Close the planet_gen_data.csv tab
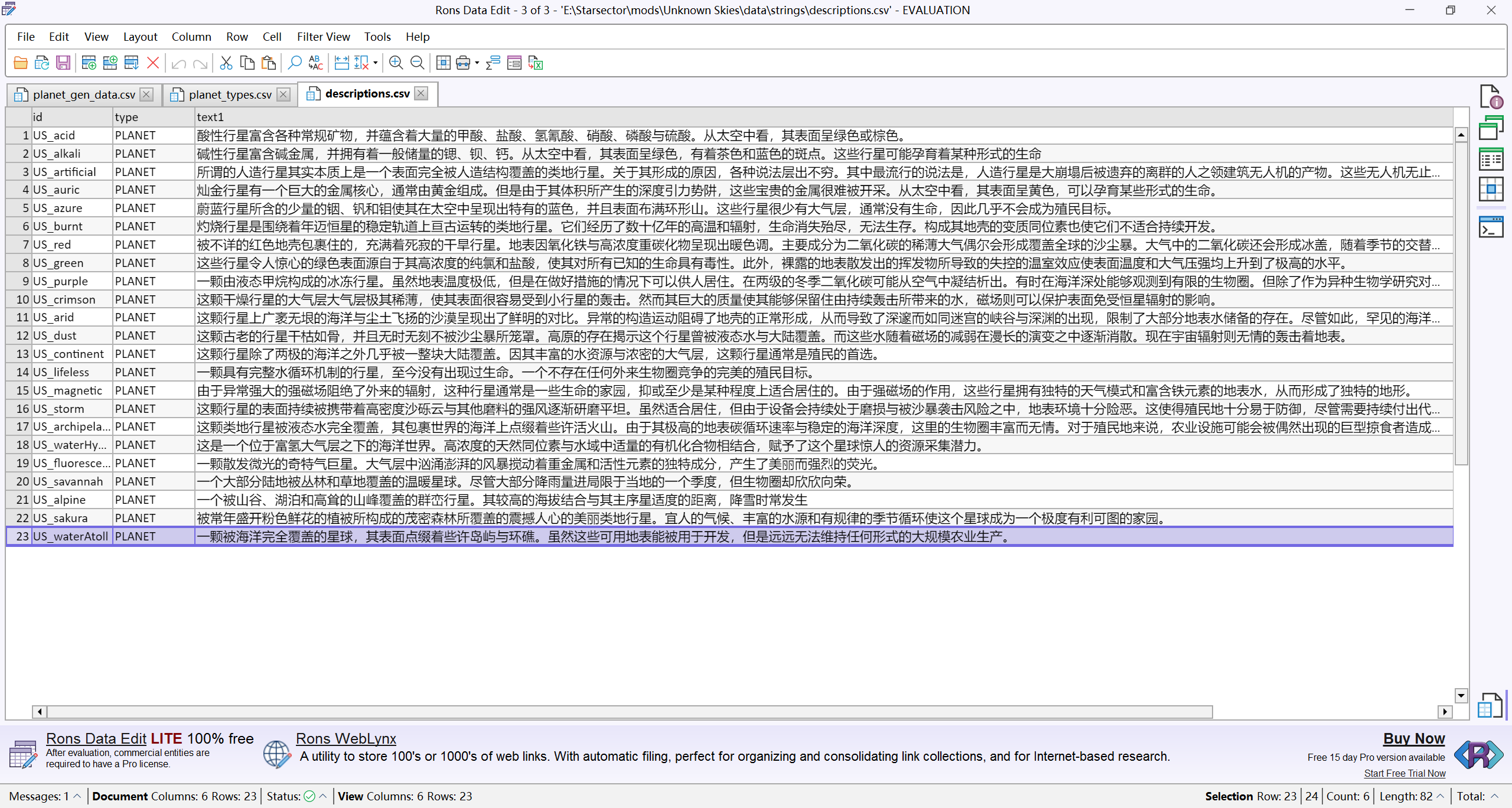The width and height of the screenshot is (1512, 808). pos(146,95)
